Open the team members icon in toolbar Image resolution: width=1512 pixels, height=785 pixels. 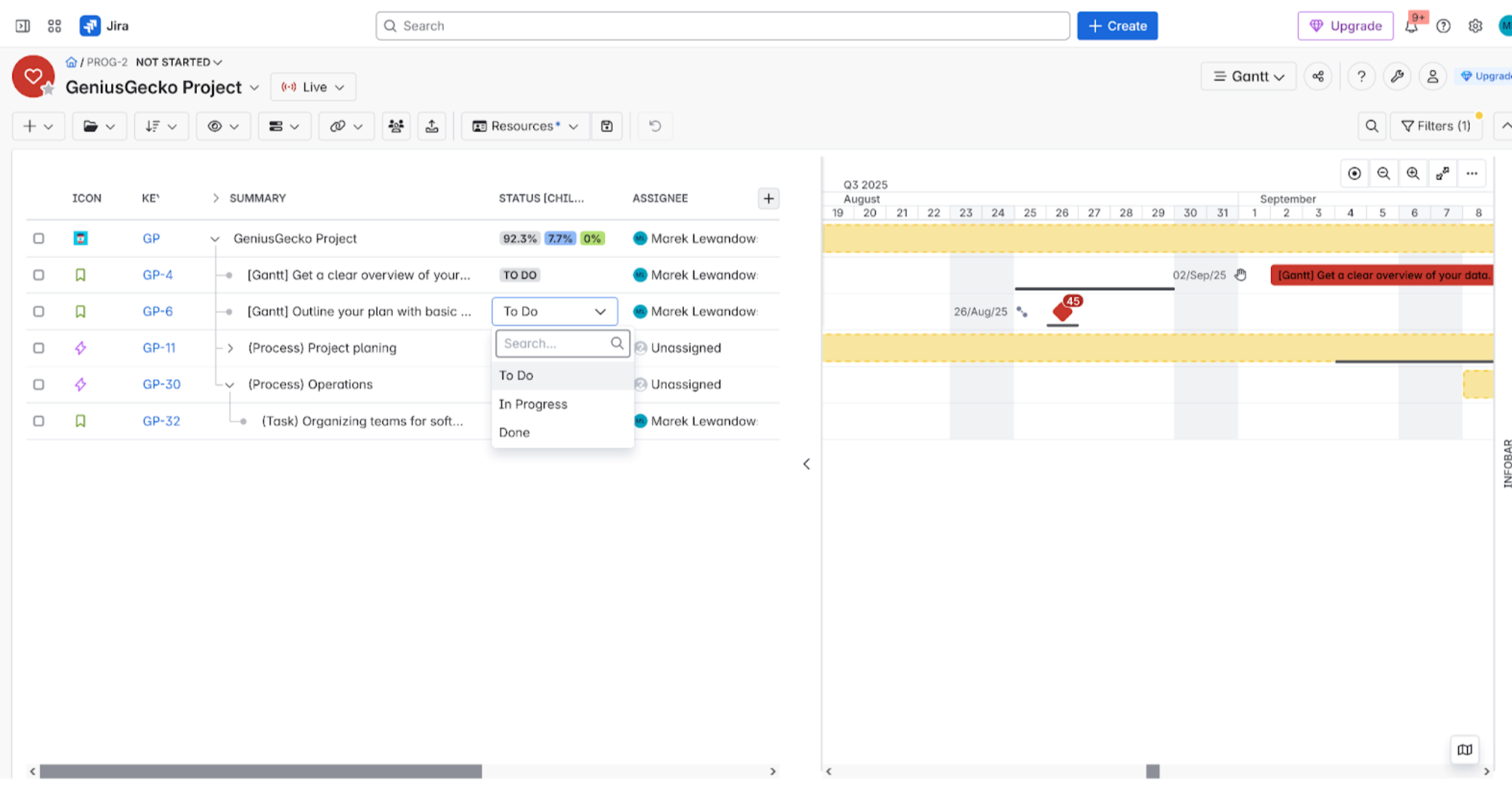(x=396, y=126)
